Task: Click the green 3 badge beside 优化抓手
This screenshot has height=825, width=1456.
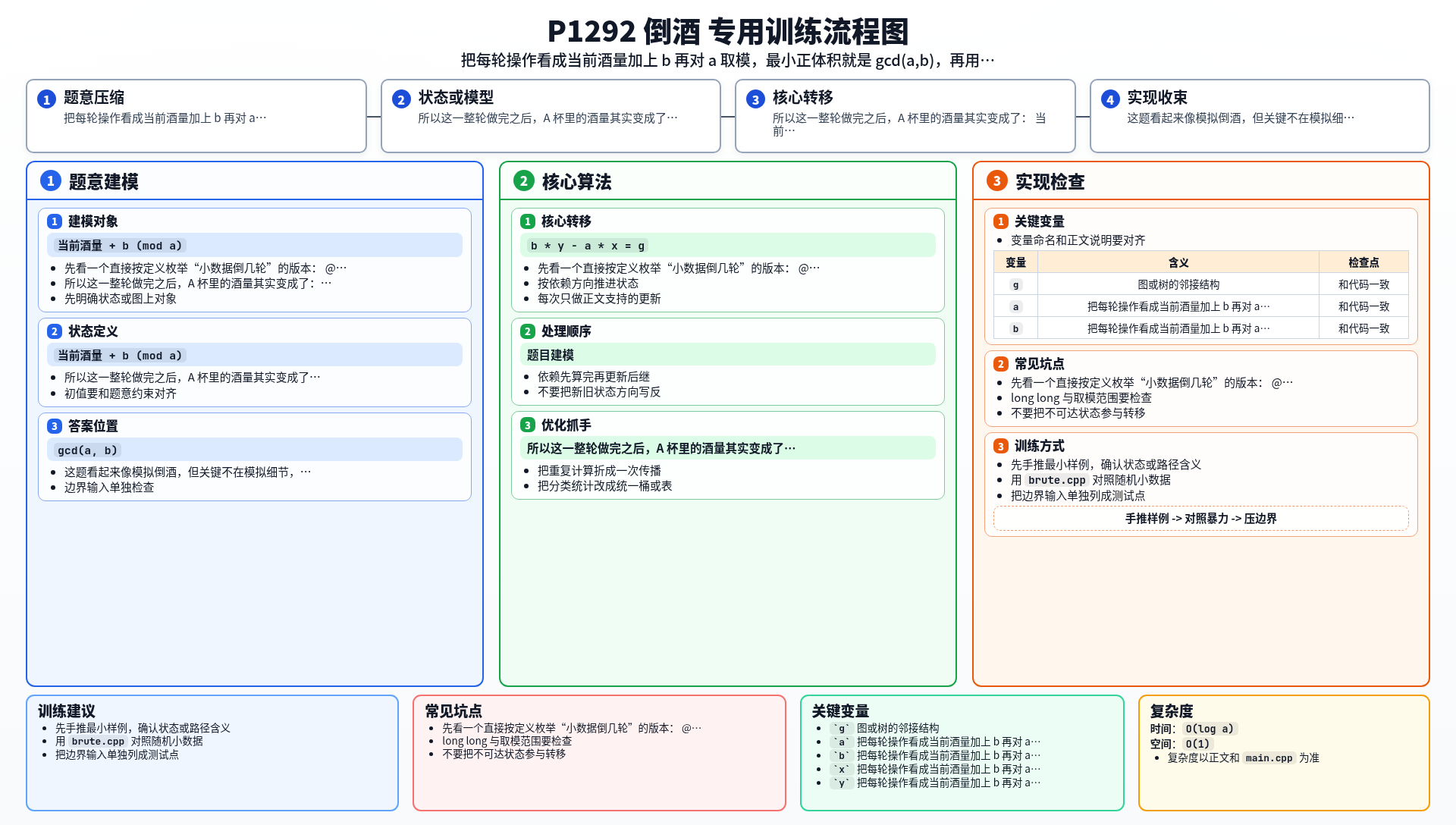Action: pyautogui.click(x=528, y=425)
